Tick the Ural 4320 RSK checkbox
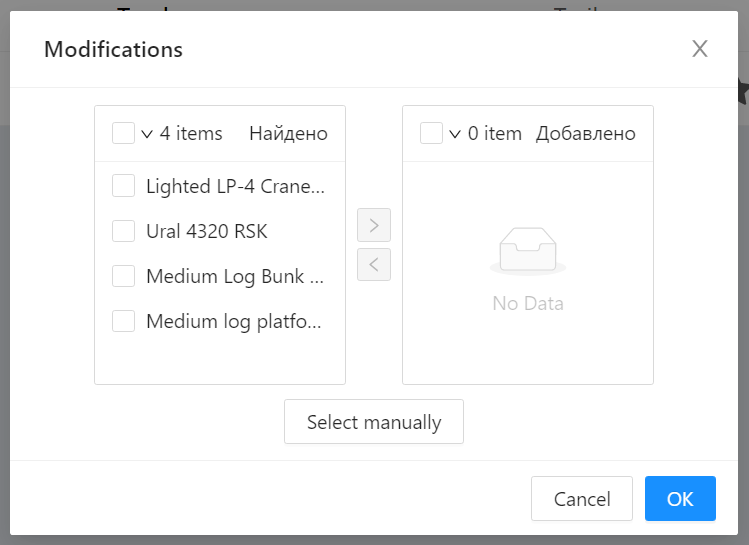This screenshot has height=545, width=749. tap(123, 231)
